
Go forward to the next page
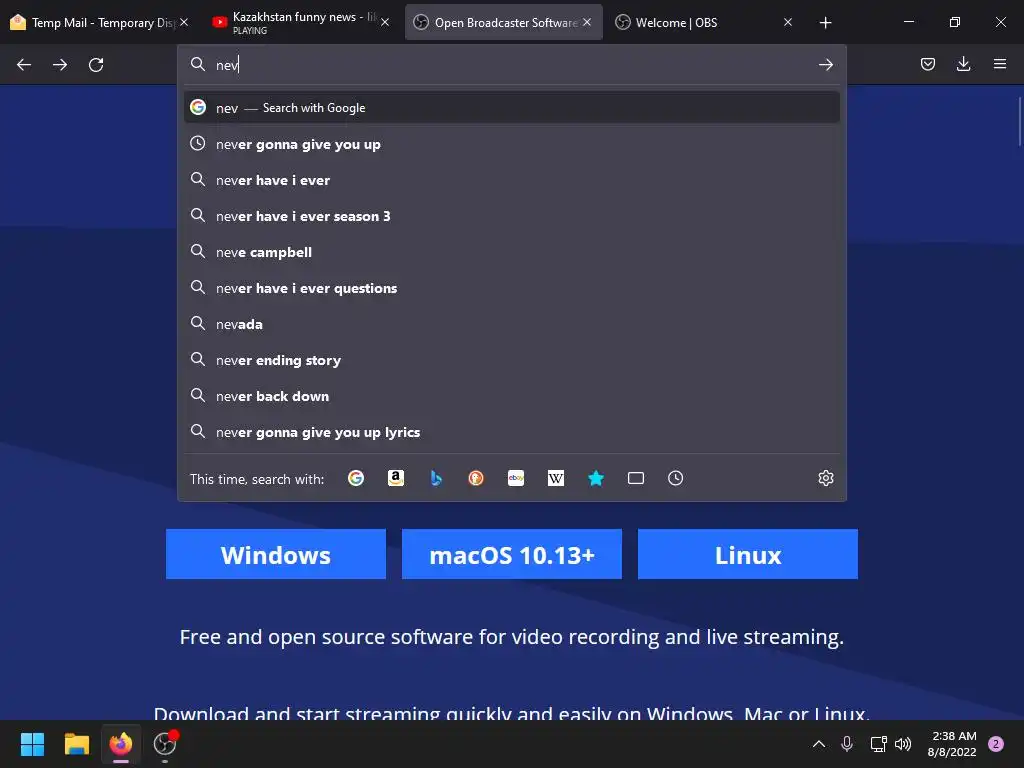point(60,65)
